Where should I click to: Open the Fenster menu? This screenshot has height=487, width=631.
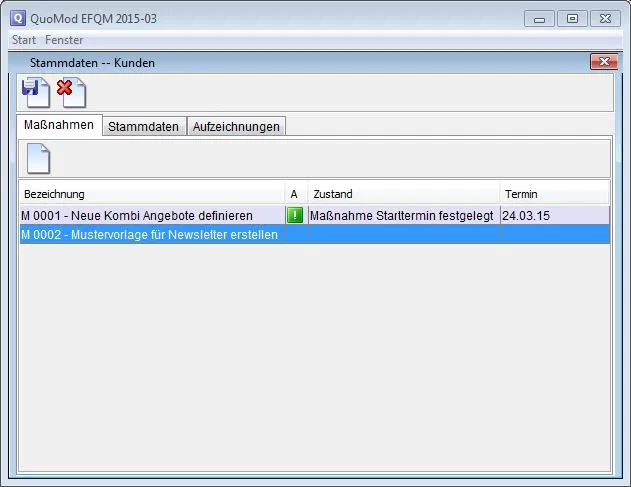64,40
